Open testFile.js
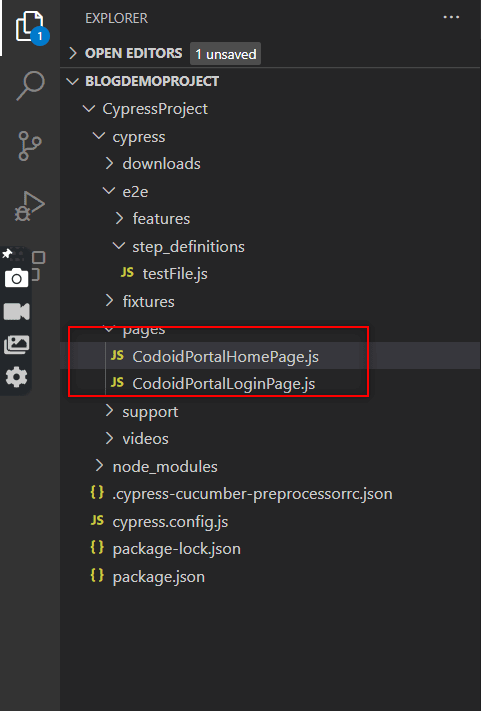Screen dimensions: 481x711 click(x=175, y=274)
